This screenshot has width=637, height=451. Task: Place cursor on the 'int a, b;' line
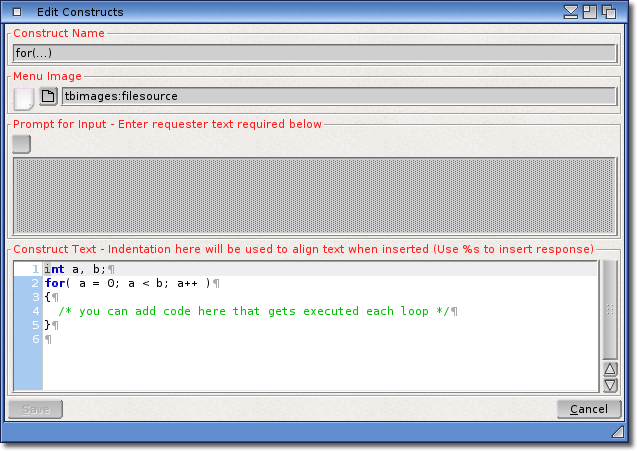[80, 269]
